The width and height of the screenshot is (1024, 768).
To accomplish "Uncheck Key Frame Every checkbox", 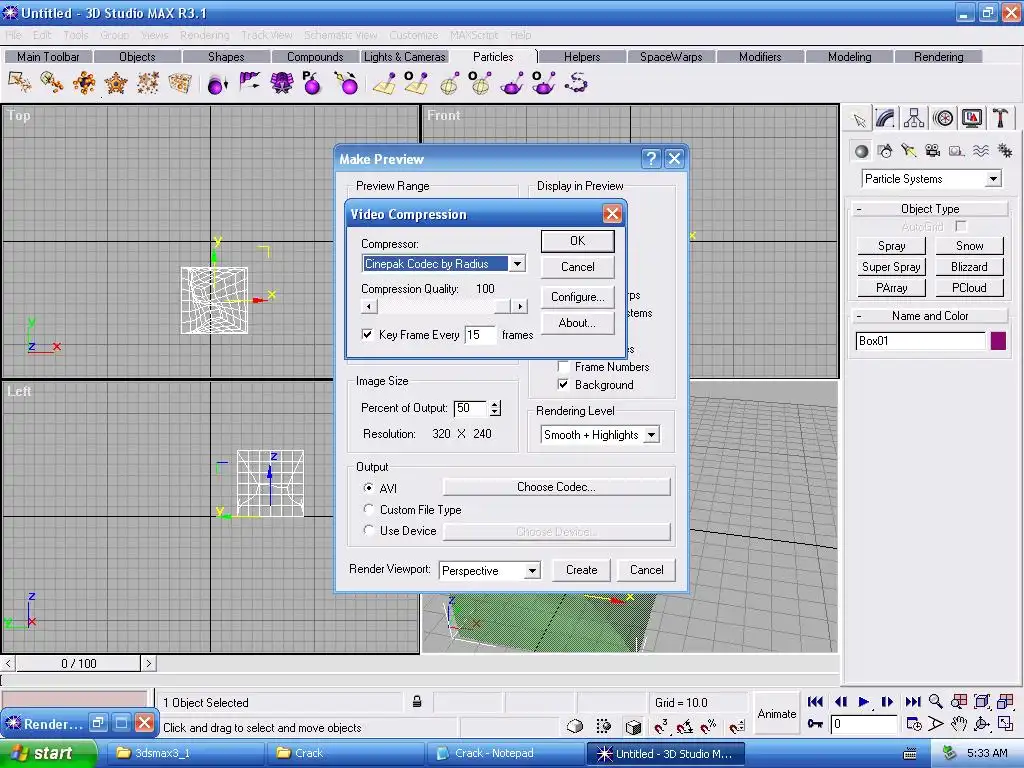I will point(367,334).
